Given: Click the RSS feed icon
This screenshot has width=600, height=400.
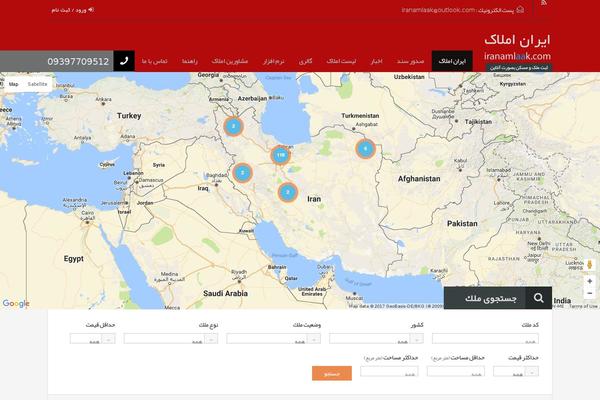Looking at the screenshot, I should pyautogui.click(x=544, y=3).
